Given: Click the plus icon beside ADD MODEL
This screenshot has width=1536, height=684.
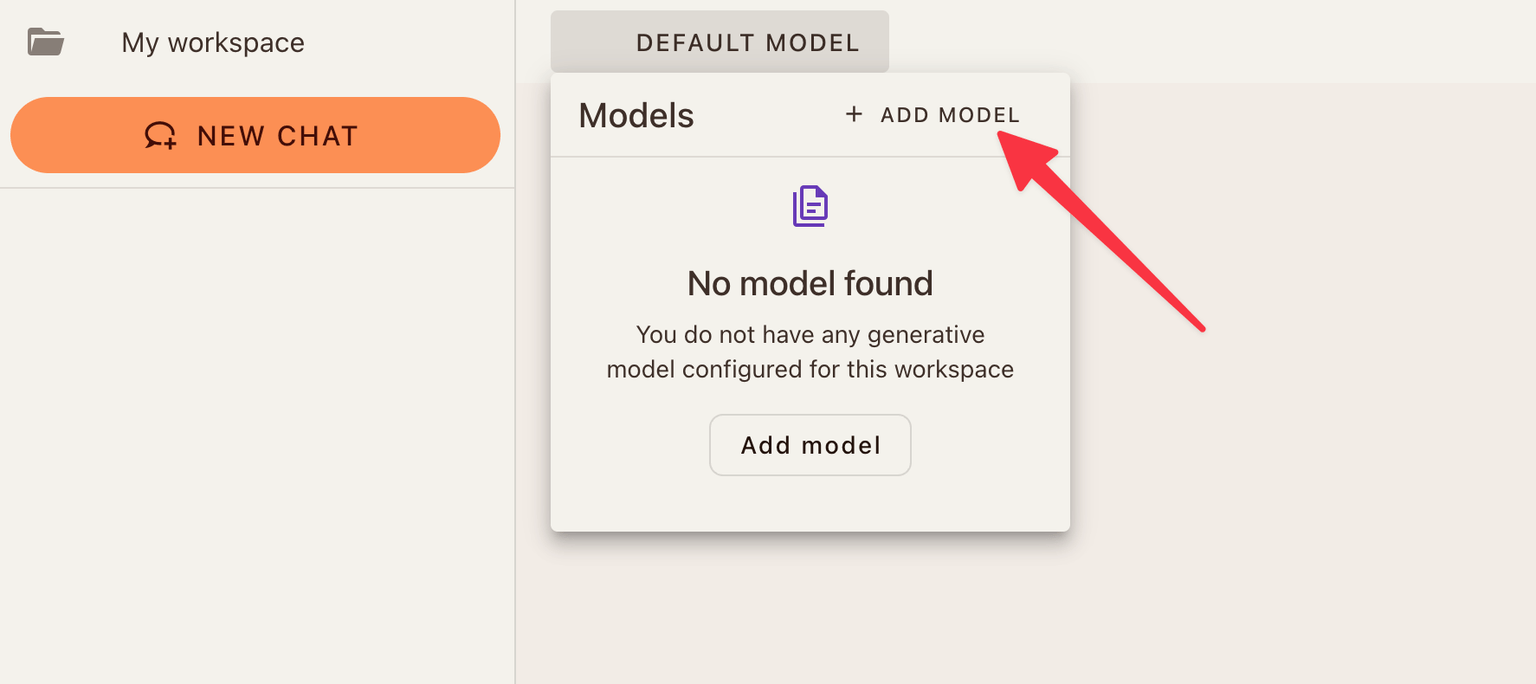Looking at the screenshot, I should point(854,115).
